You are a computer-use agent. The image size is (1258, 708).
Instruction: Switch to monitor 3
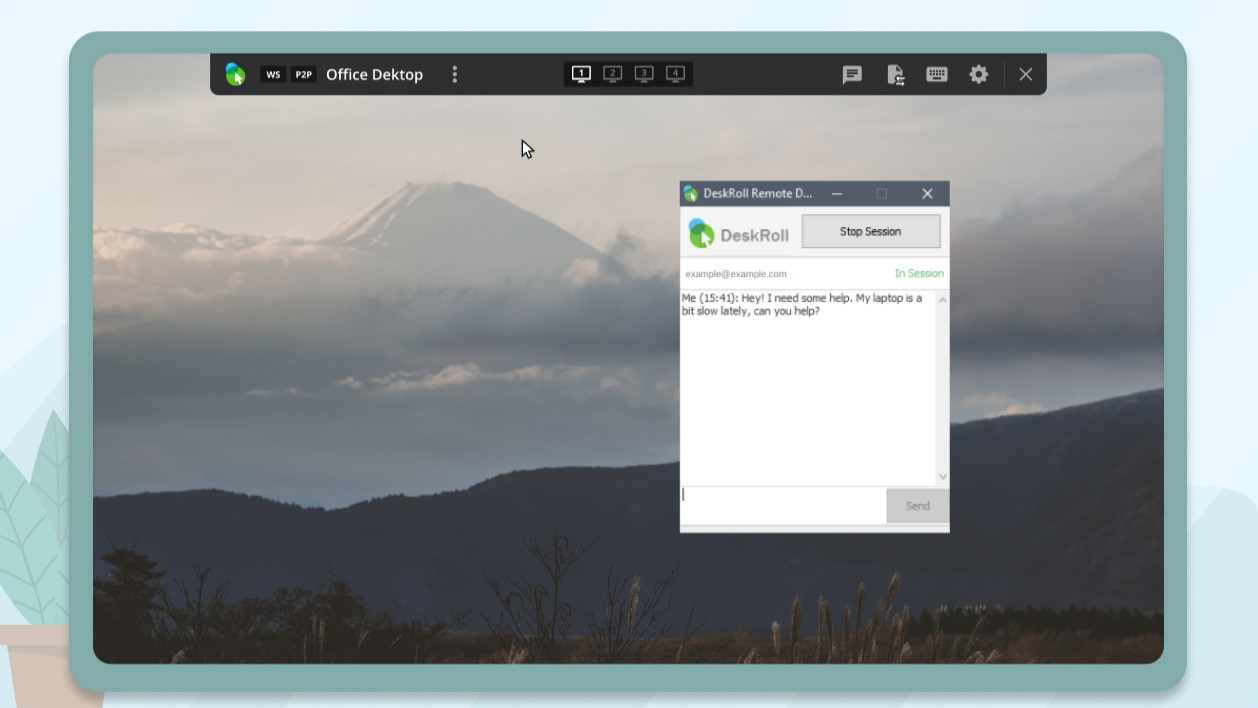coord(644,74)
